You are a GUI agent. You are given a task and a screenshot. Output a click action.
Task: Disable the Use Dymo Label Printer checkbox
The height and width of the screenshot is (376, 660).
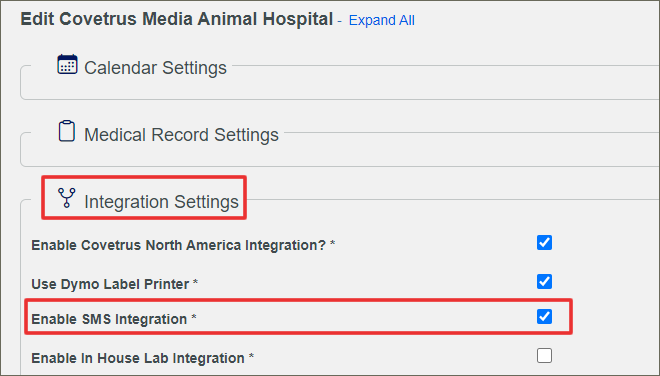pyautogui.click(x=544, y=281)
